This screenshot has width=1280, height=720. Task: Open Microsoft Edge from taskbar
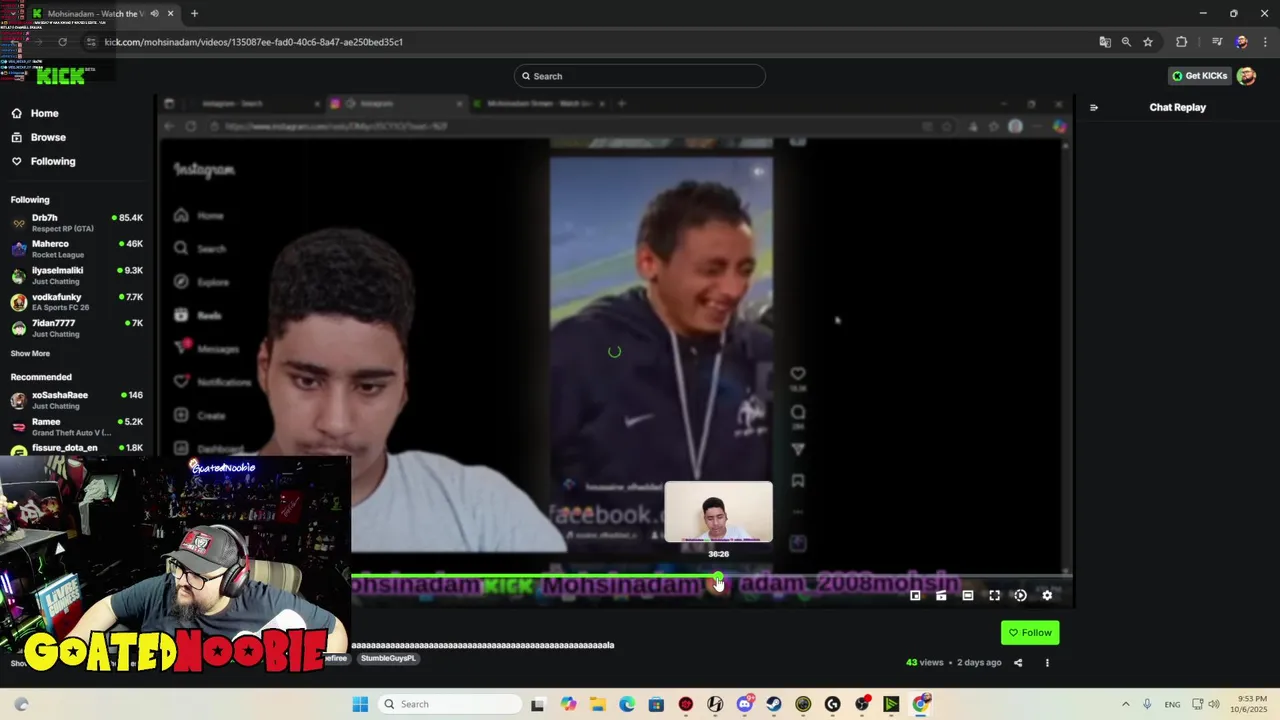coord(627,704)
